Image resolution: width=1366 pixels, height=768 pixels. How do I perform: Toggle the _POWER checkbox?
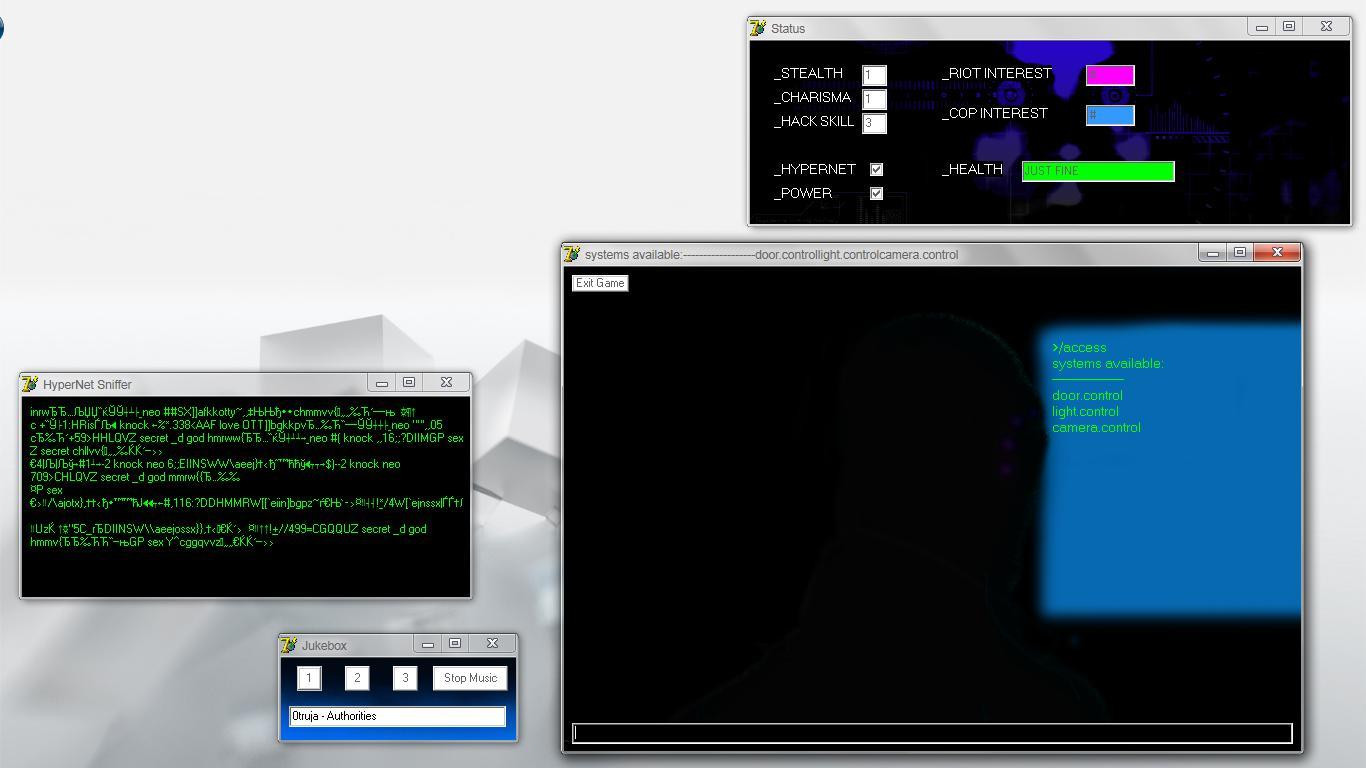(x=876, y=193)
